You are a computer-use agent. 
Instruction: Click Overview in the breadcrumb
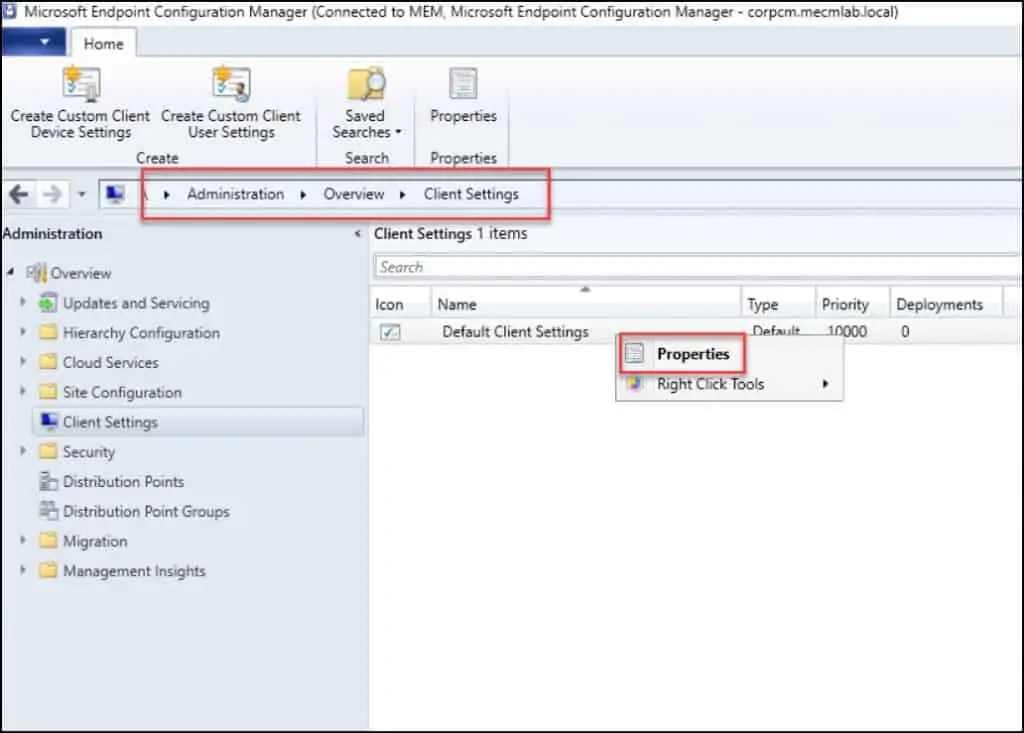[x=353, y=194]
